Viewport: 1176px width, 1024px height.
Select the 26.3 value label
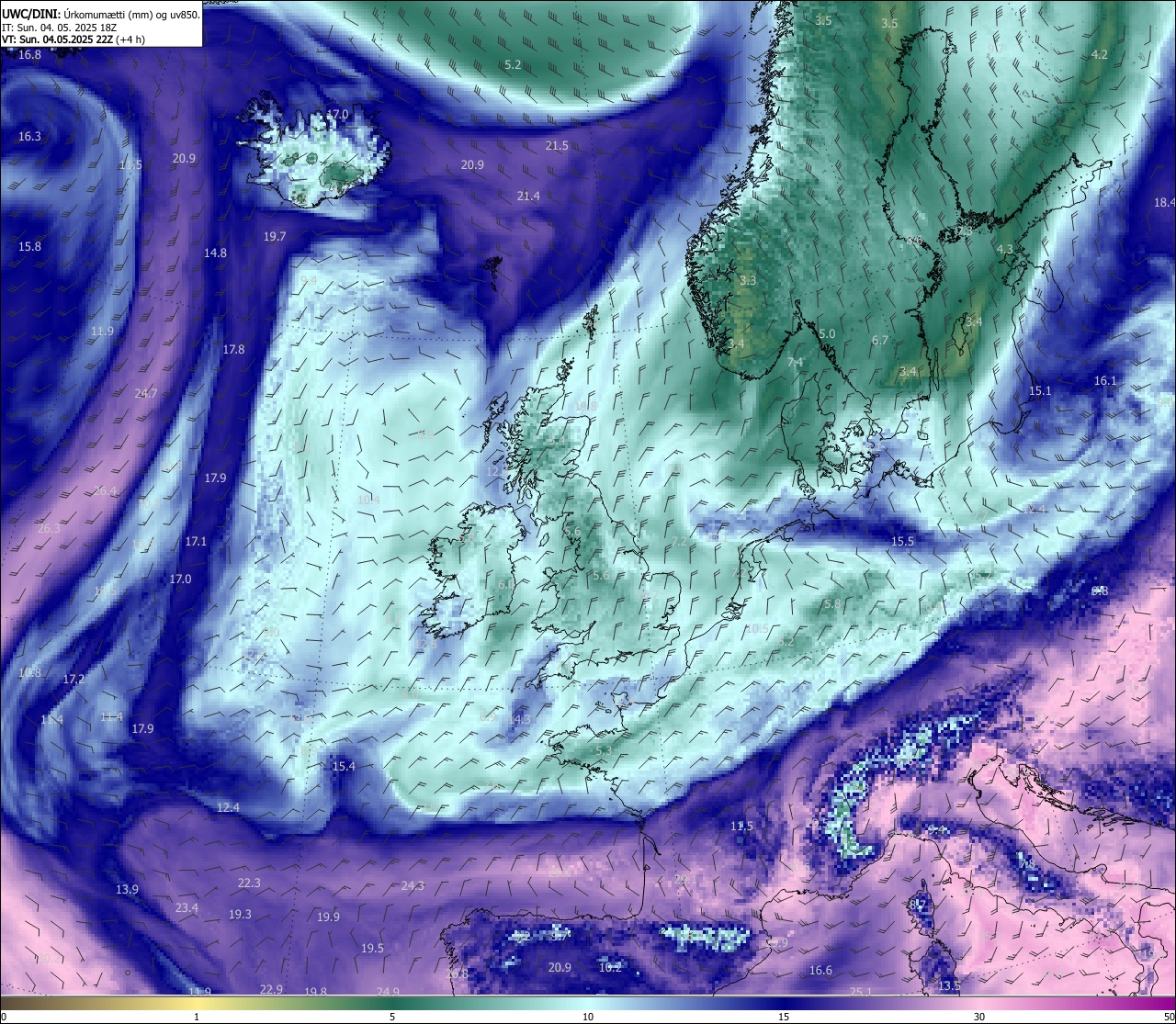49,529
